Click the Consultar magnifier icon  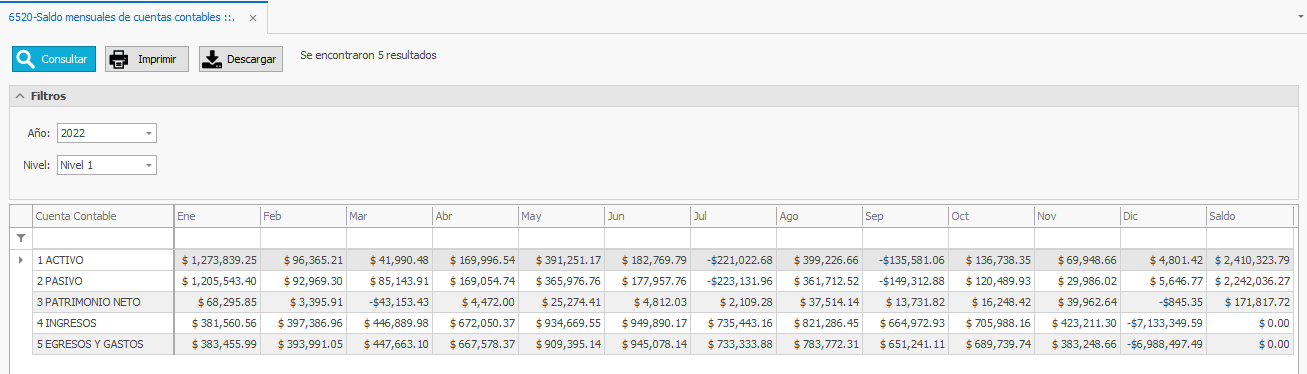[26, 59]
